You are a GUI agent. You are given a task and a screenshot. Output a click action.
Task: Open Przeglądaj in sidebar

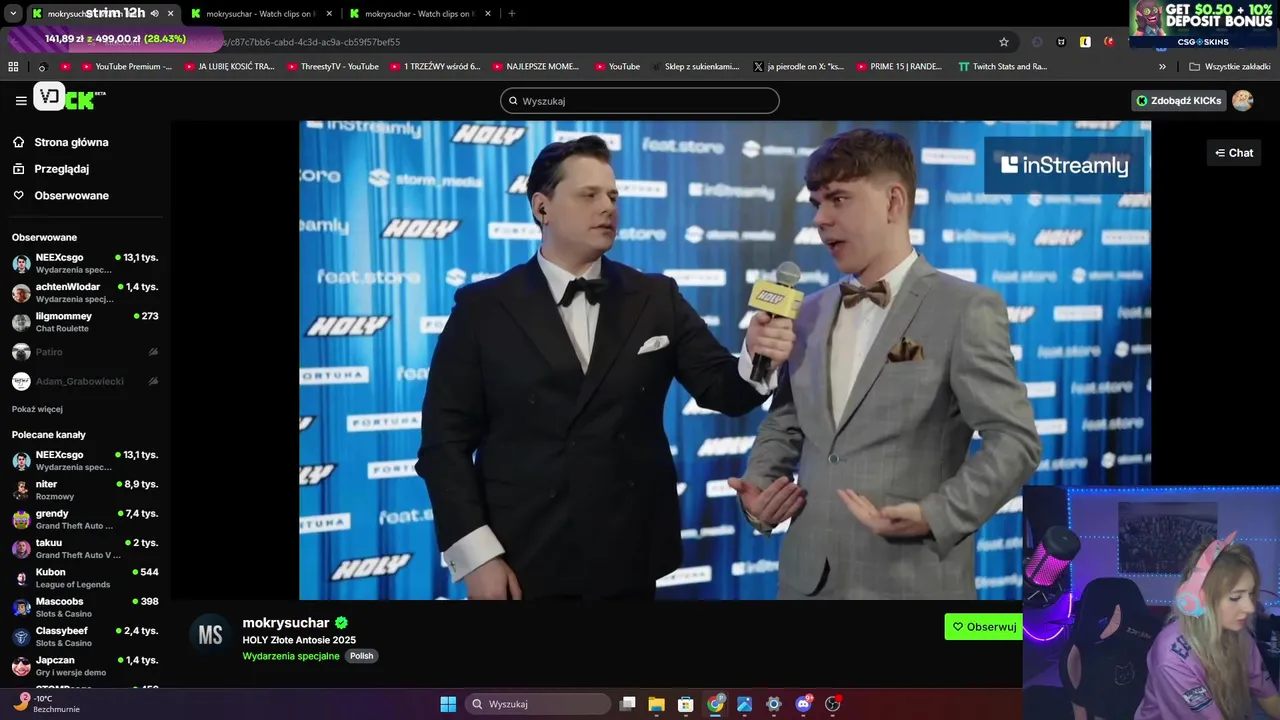61,169
